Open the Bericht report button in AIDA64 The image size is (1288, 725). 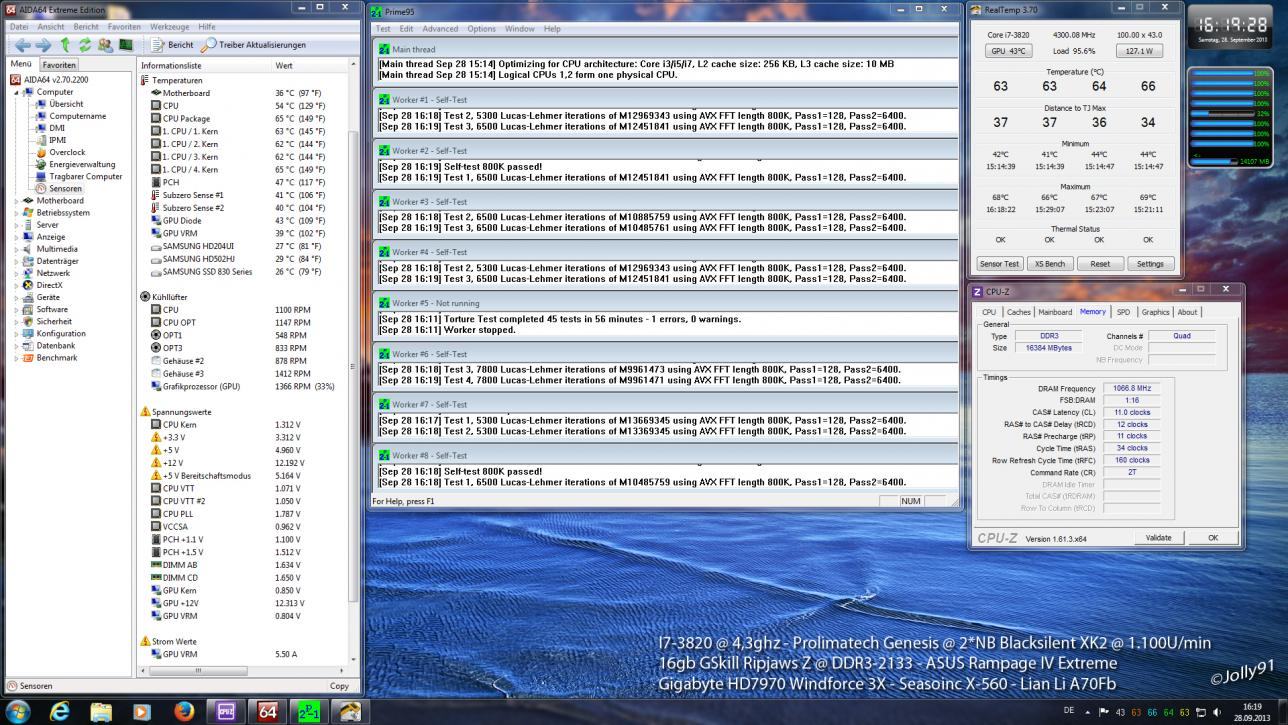pos(172,45)
